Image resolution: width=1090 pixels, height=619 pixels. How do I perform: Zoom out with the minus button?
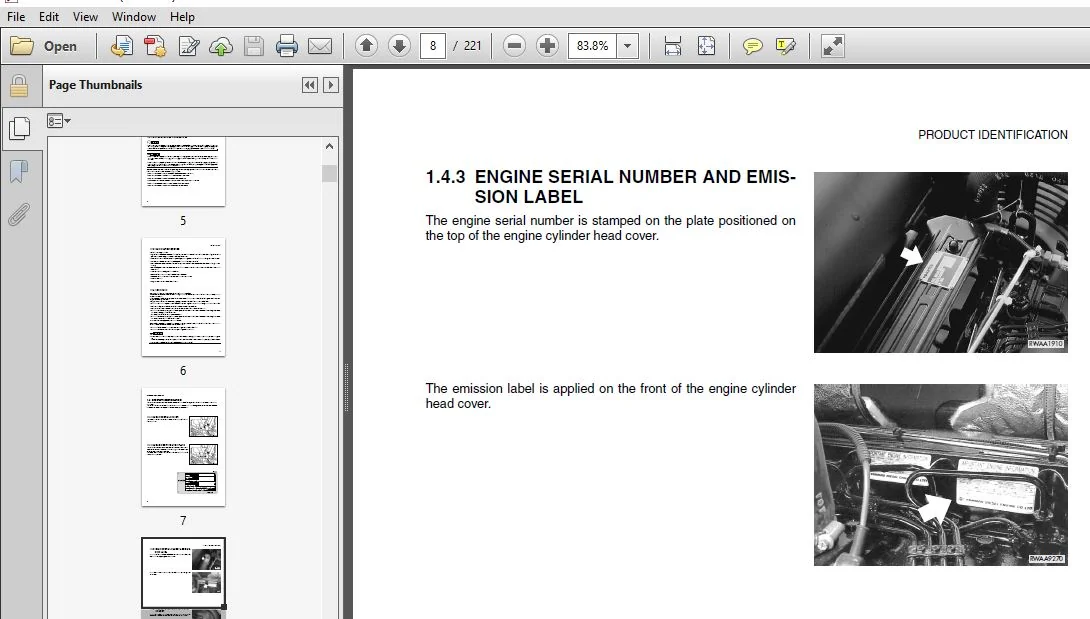coord(514,46)
